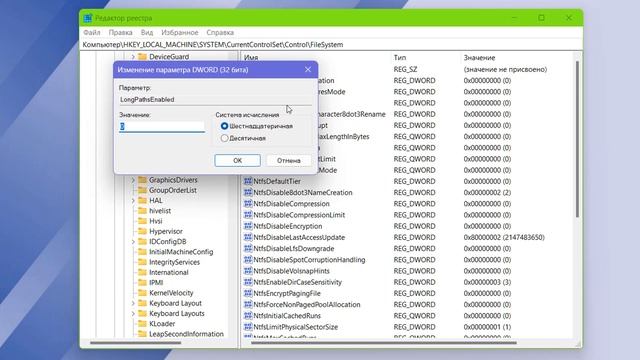Click the NtfsDisableEncryption value icon
The height and width of the screenshot is (360, 640).
(248, 226)
